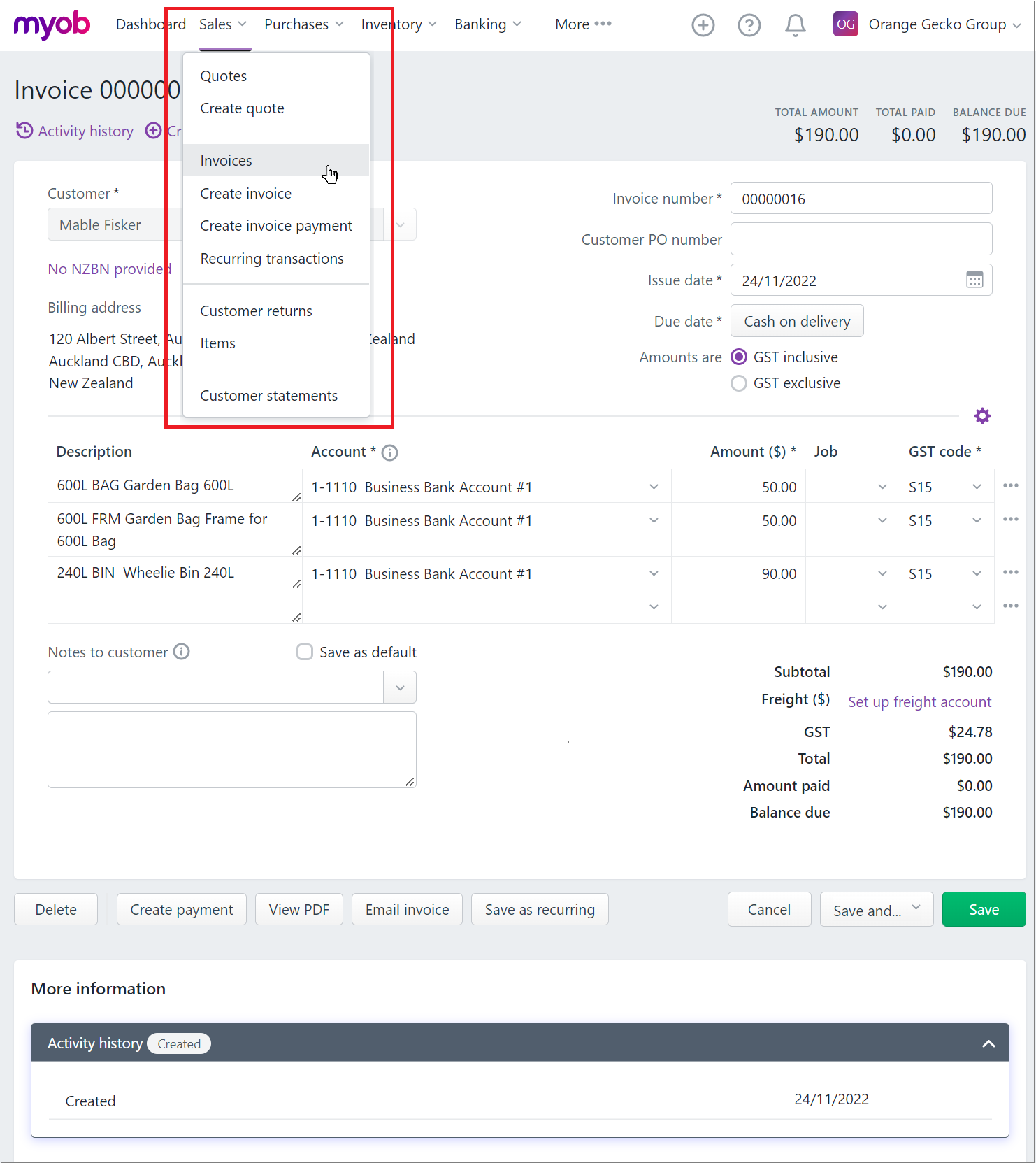The width and height of the screenshot is (1036, 1163).
Task: Expand the account dropdown for Wheelie Bin 240L
Action: 654,573
